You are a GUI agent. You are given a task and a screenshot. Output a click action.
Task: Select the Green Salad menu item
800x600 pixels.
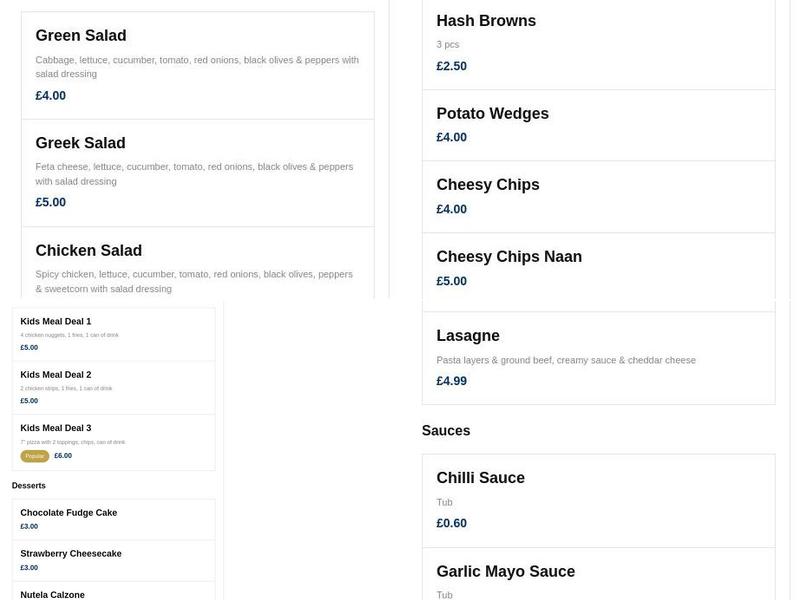point(197,55)
